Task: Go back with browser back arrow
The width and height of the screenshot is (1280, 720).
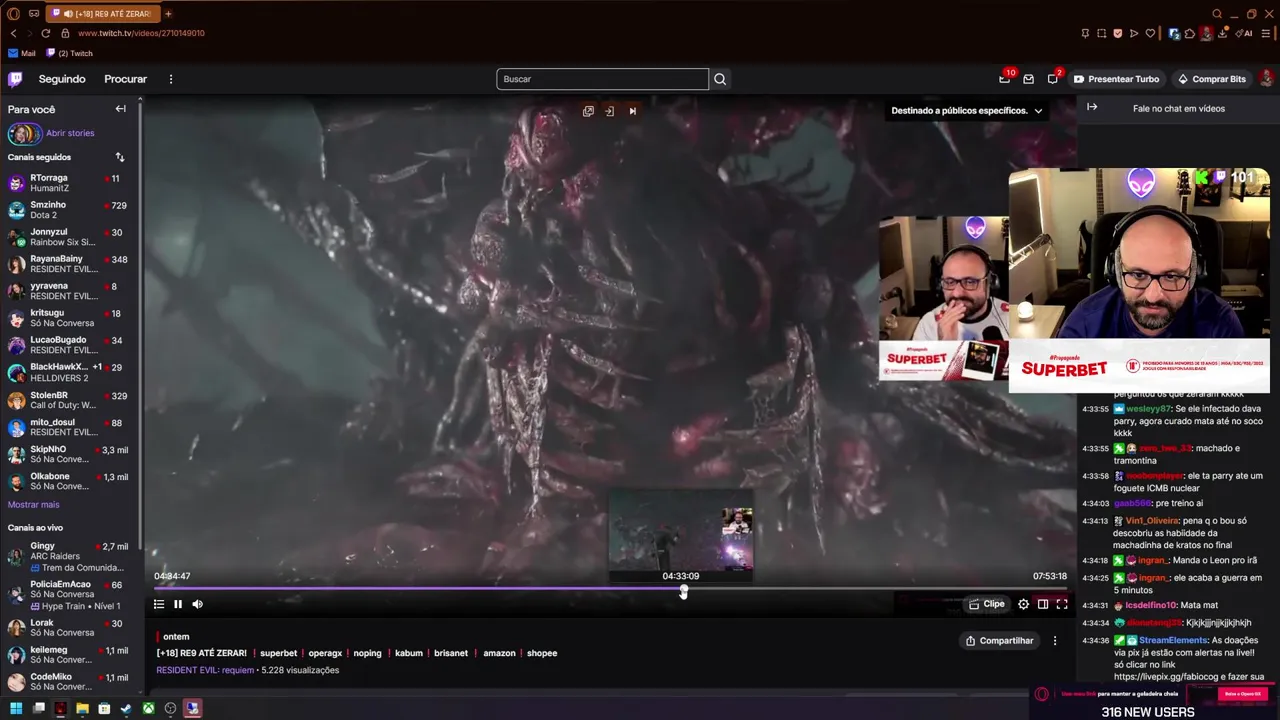Action: pyautogui.click(x=13, y=33)
